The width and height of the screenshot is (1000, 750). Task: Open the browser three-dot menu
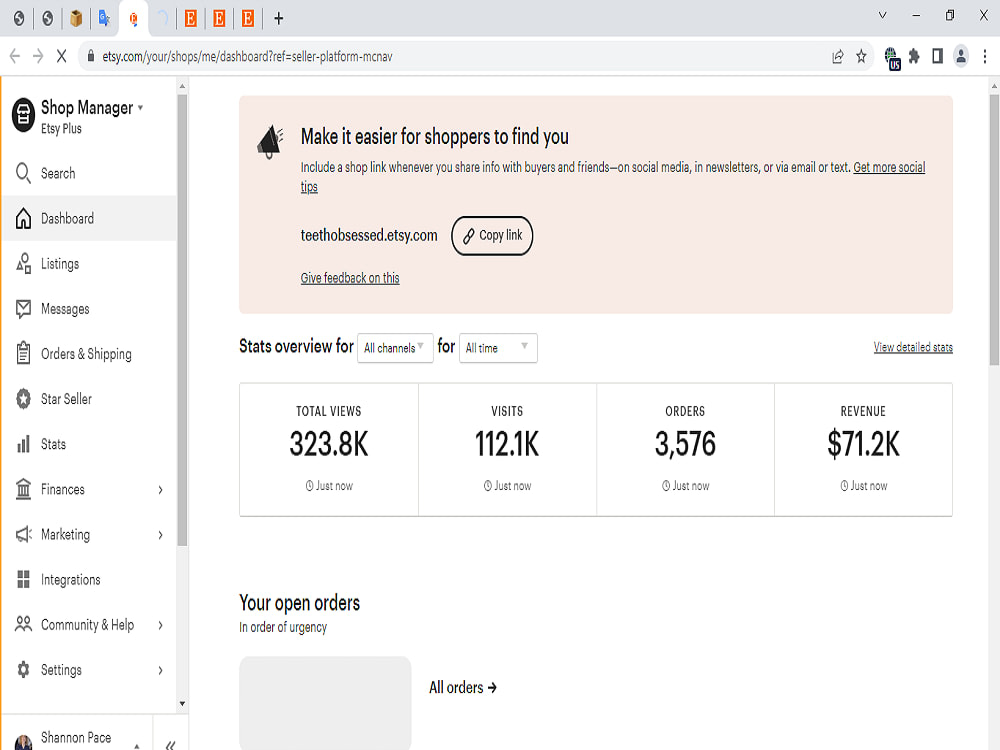[x=985, y=57]
